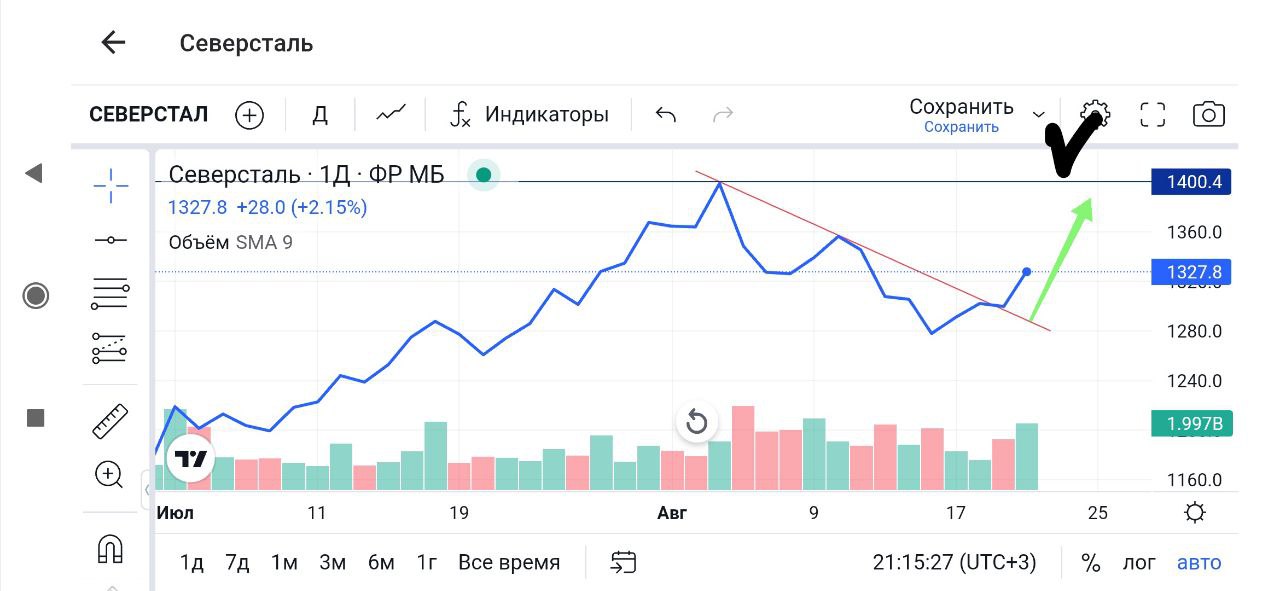Add symbol with the plus compare icon
The width and height of the screenshot is (1280, 591).
pos(249,115)
